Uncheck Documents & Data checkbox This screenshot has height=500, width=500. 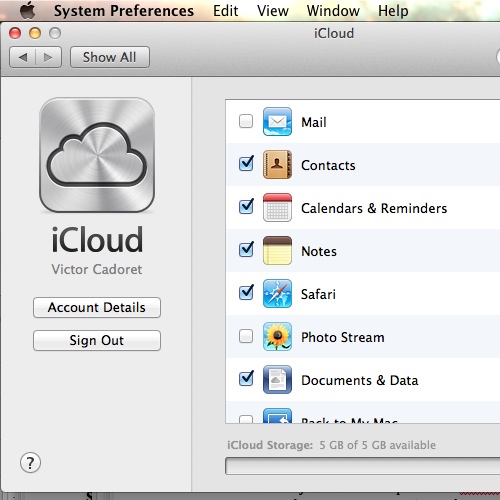[246, 379]
